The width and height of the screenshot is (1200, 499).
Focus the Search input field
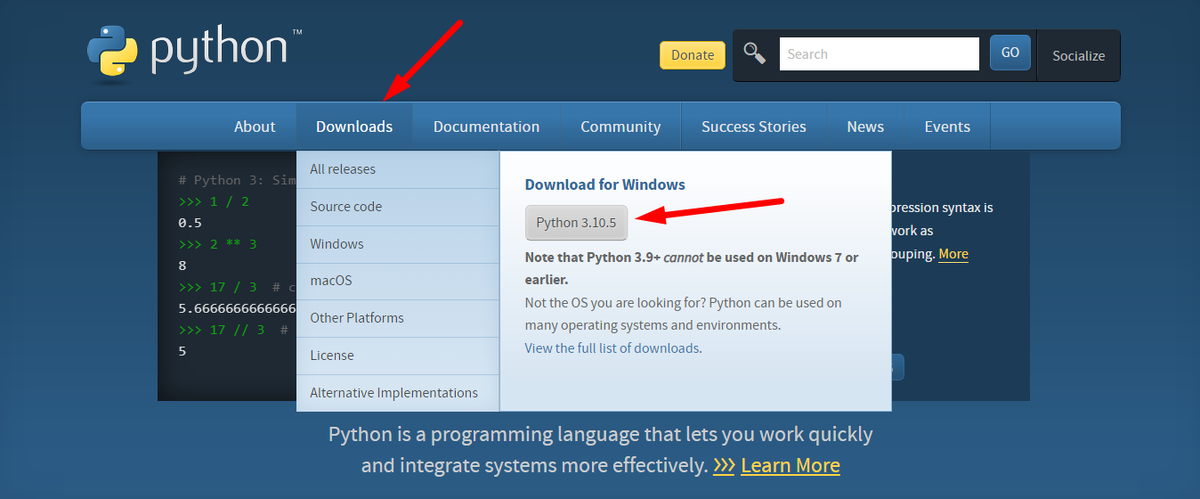click(x=879, y=54)
